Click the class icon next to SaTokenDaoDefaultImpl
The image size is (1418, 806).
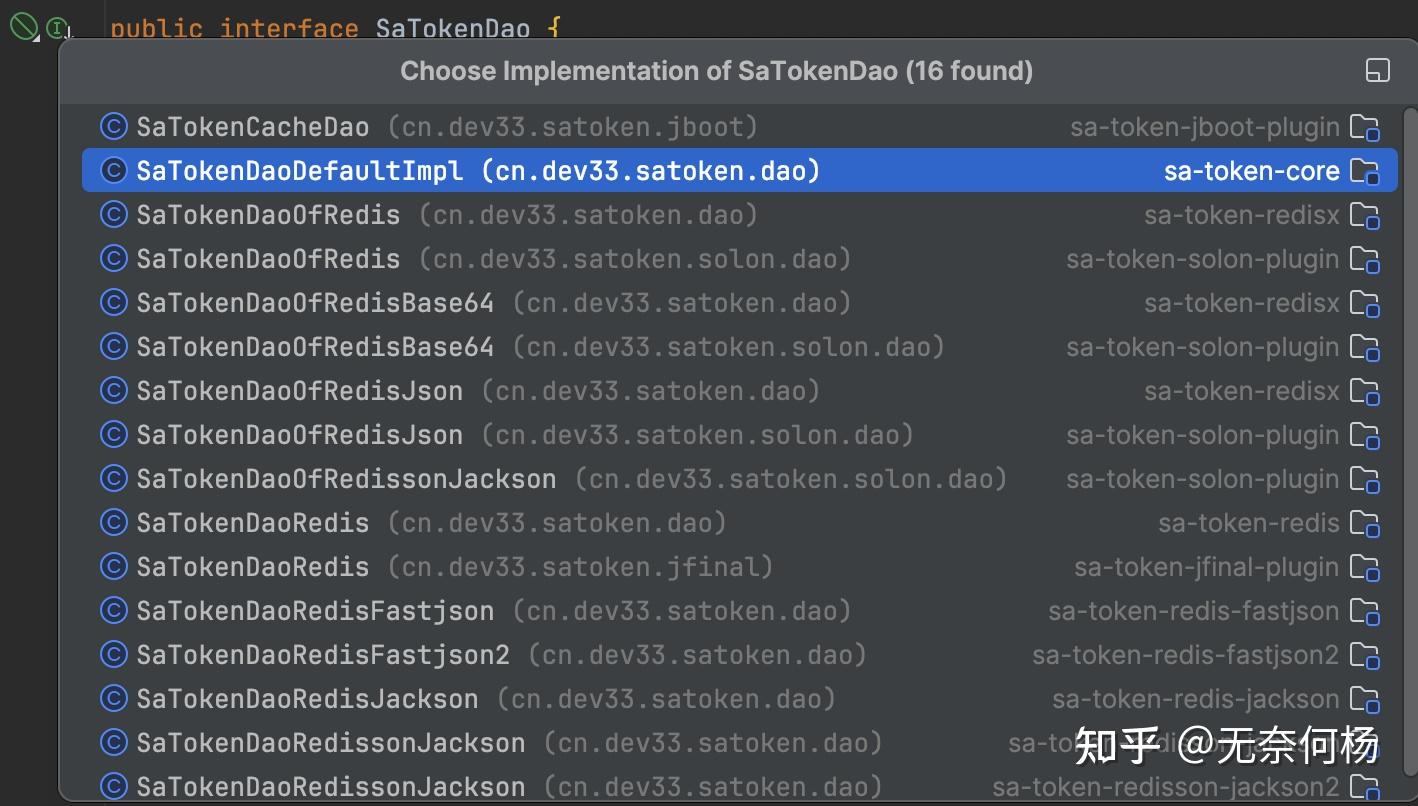point(114,171)
